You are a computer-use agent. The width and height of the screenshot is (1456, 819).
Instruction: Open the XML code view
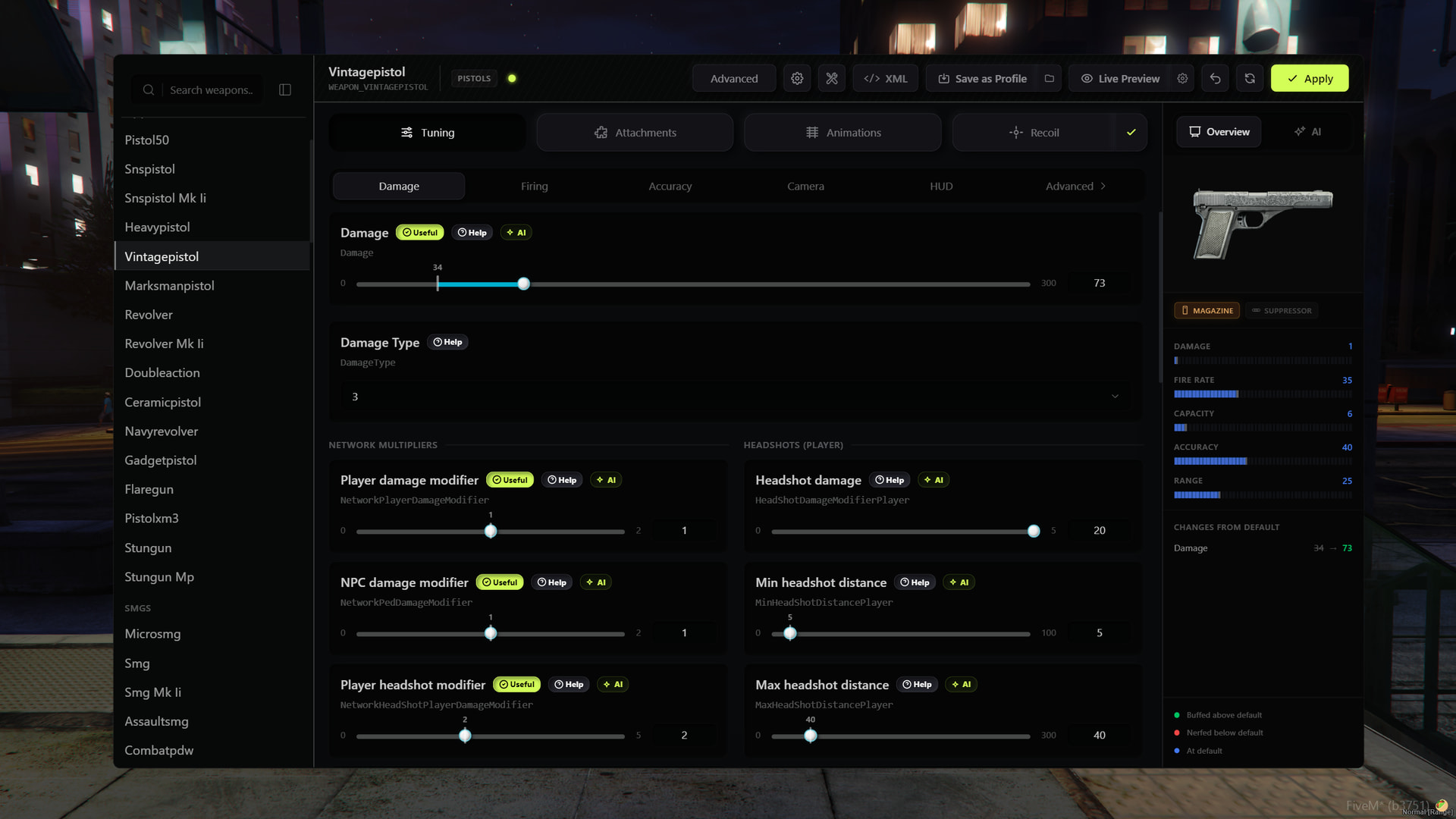[885, 78]
